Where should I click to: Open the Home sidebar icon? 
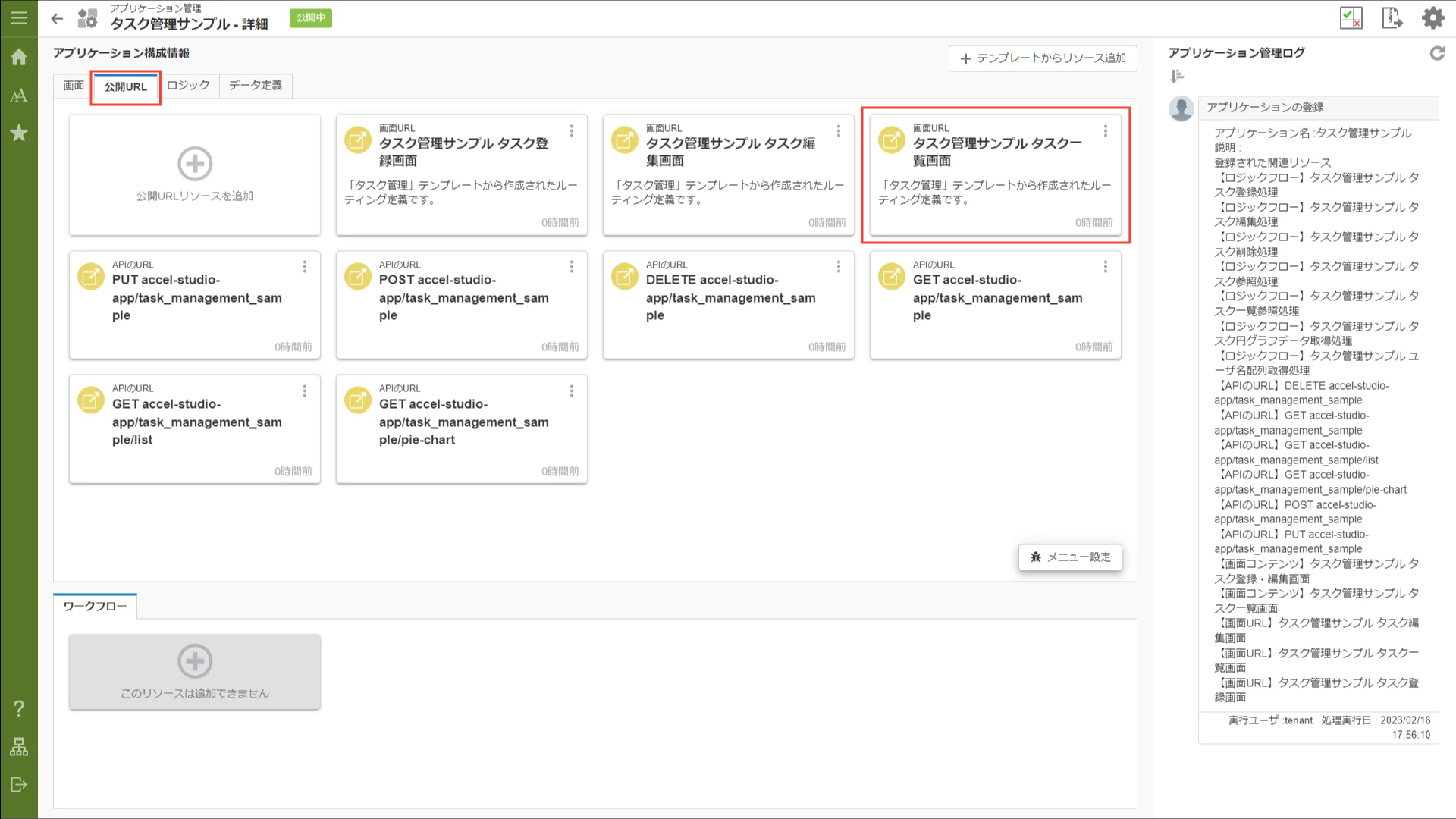pyautogui.click(x=19, y=57)
